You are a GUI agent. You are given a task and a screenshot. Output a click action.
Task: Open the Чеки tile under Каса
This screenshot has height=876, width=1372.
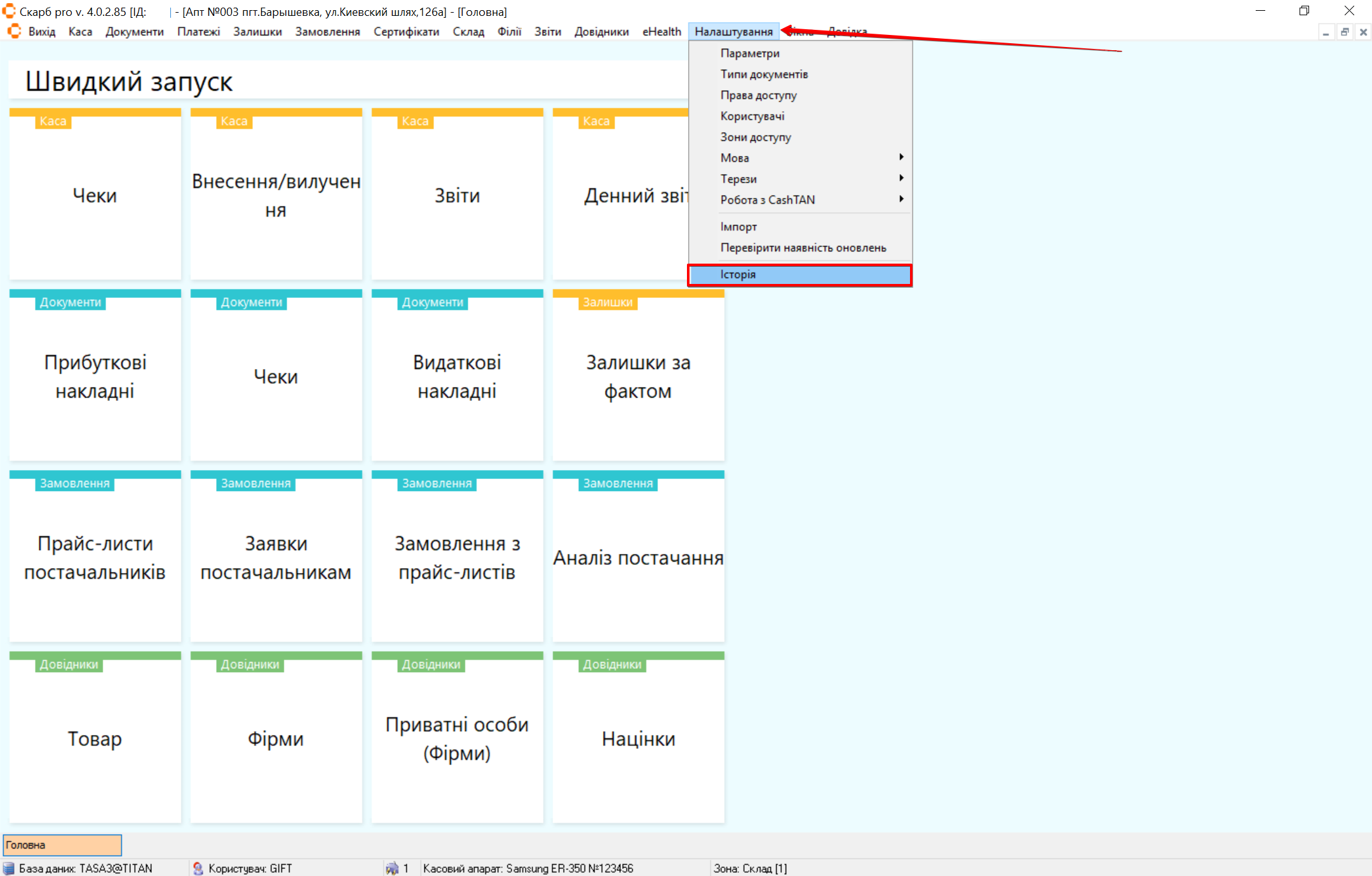point(95,196)
